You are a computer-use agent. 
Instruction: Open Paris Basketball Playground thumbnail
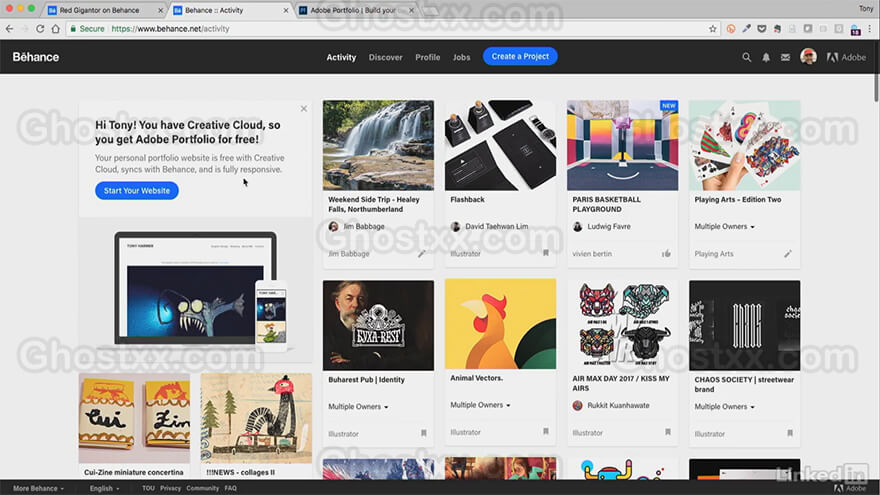pos(622,145)
